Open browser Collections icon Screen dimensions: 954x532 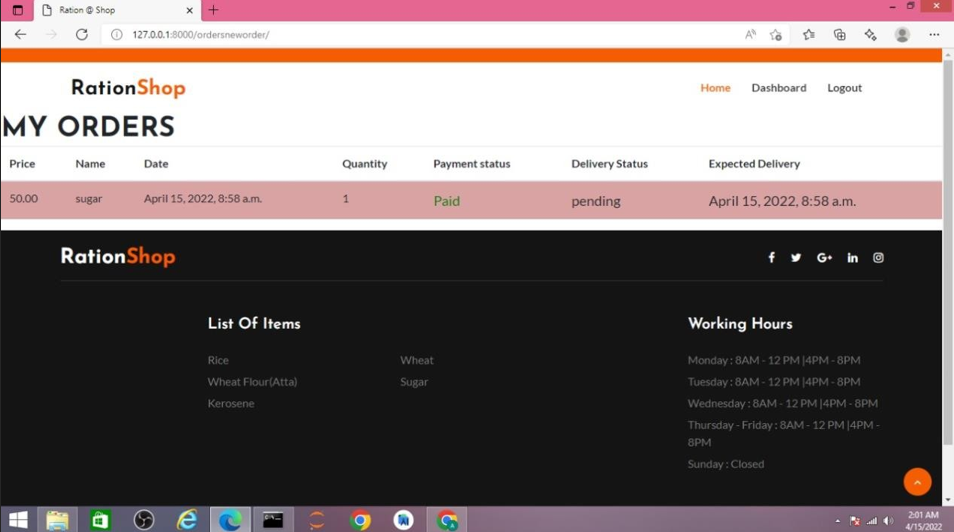pyautogui.click(x=839, y=34)
